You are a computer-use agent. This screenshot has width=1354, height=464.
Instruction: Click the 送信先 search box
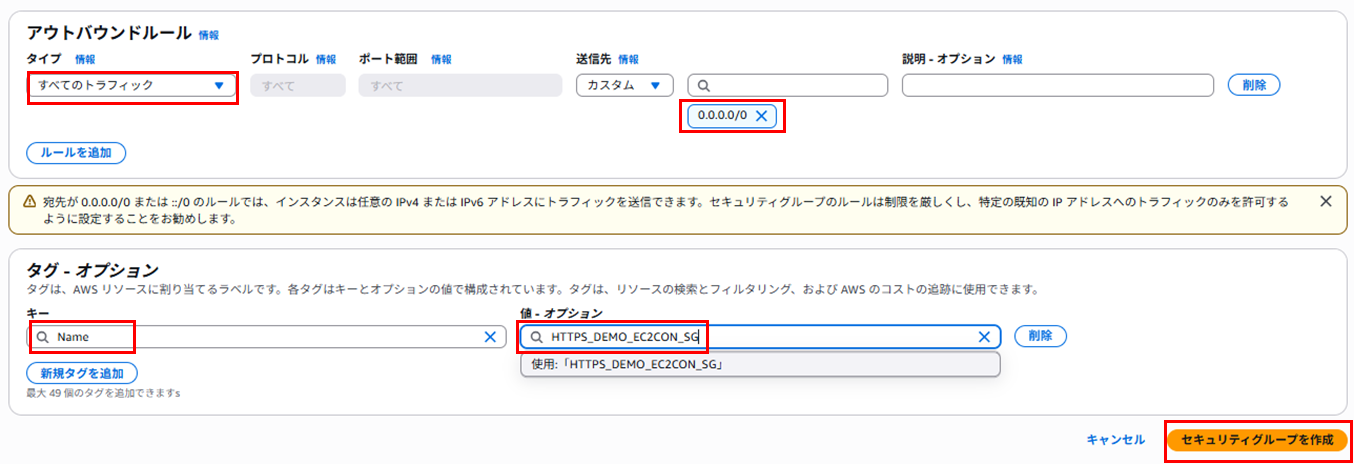tap(788, 85)
